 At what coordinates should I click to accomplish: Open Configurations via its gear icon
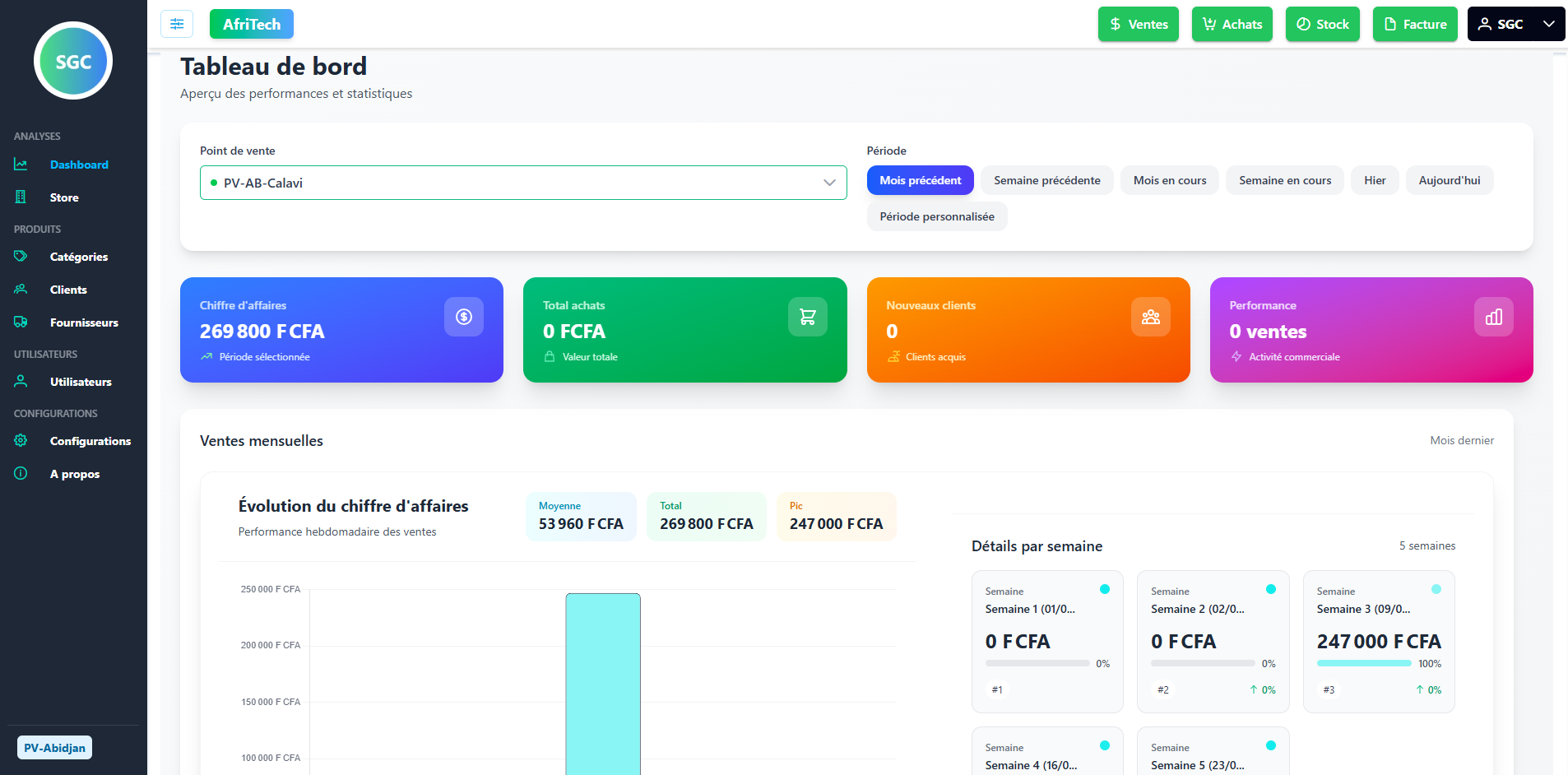coord(21,441)
